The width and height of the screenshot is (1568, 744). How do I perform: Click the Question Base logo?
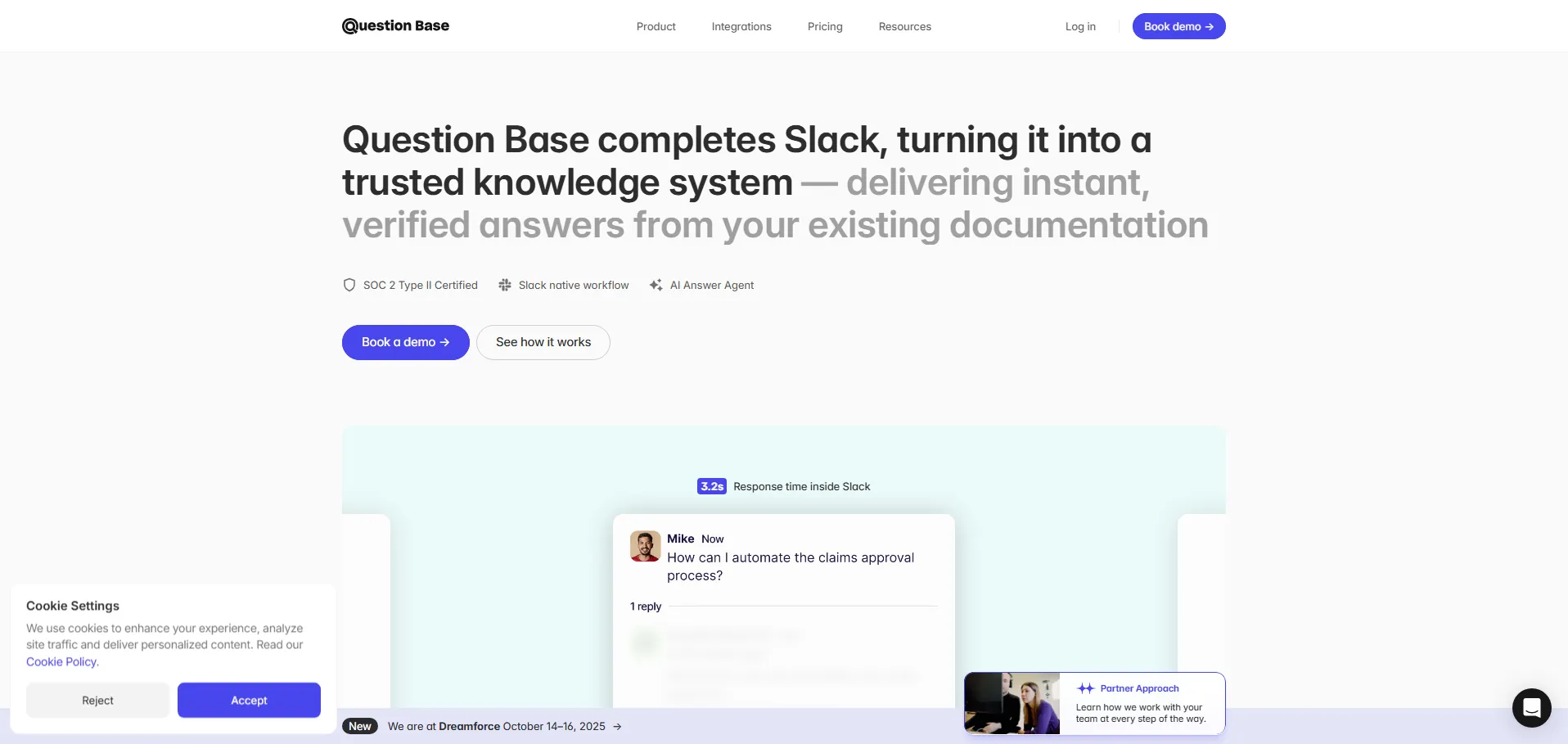395,26
